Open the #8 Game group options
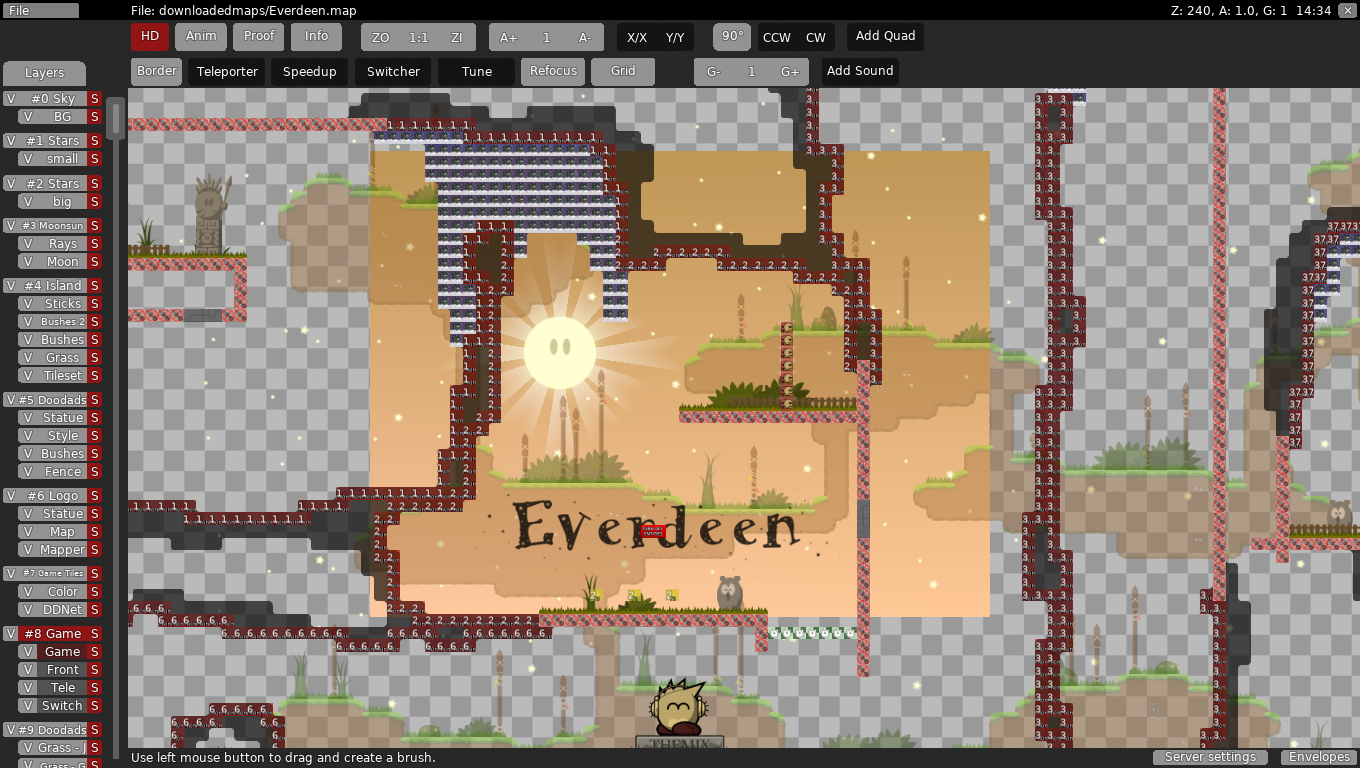This screenshot has height=768, width=1360. pyautogui.click(x=52, y=634)
